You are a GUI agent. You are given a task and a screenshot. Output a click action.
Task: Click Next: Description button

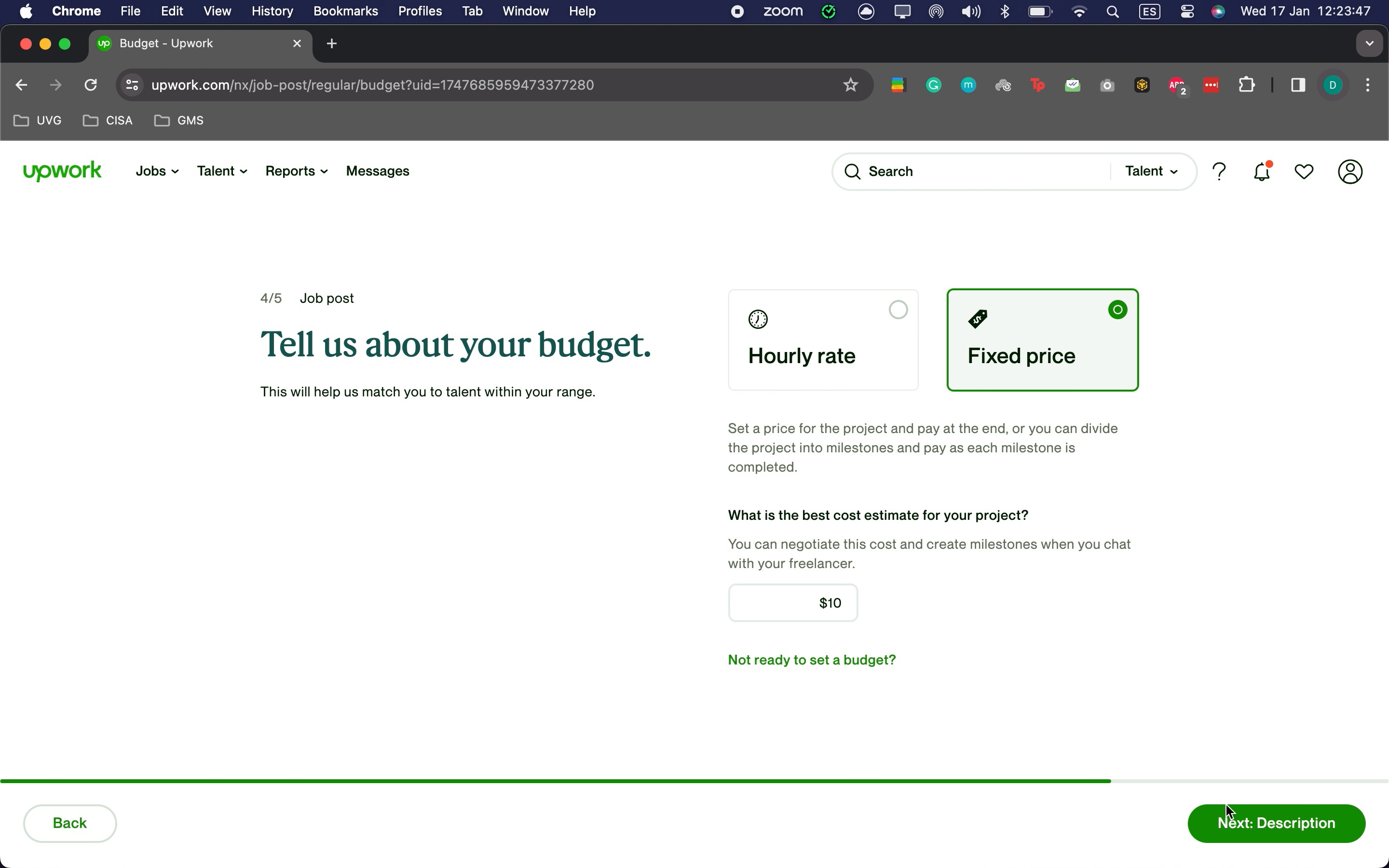pyautogui.click(x=1276, y=823)
